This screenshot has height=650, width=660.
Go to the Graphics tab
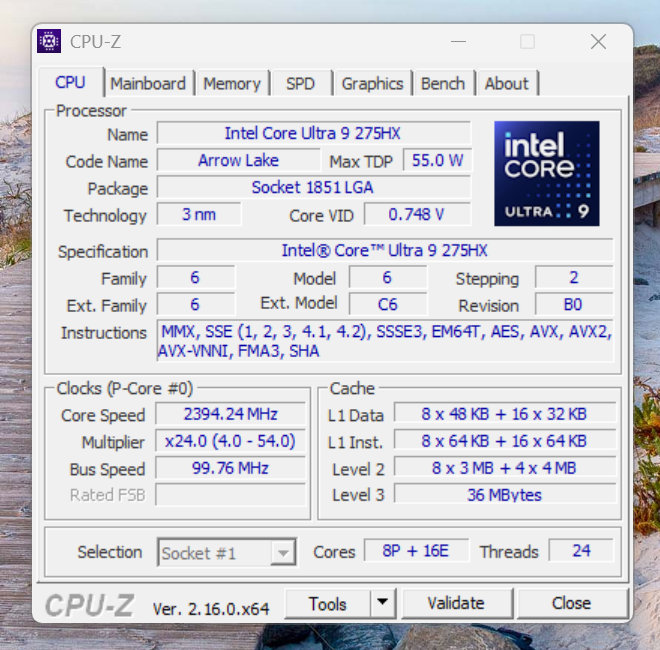(372, 84)
